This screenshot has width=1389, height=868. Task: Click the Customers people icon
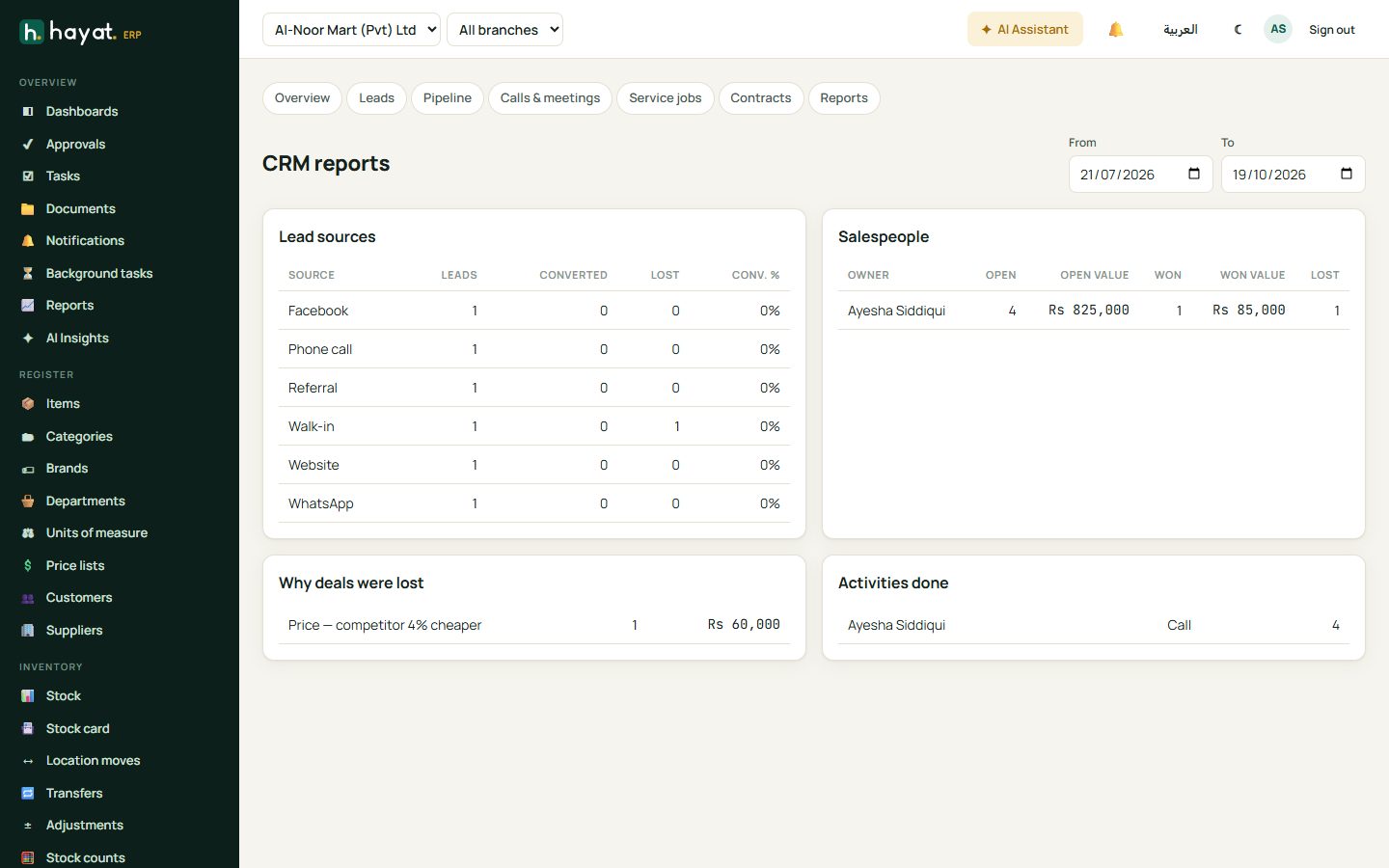(28, 598)
